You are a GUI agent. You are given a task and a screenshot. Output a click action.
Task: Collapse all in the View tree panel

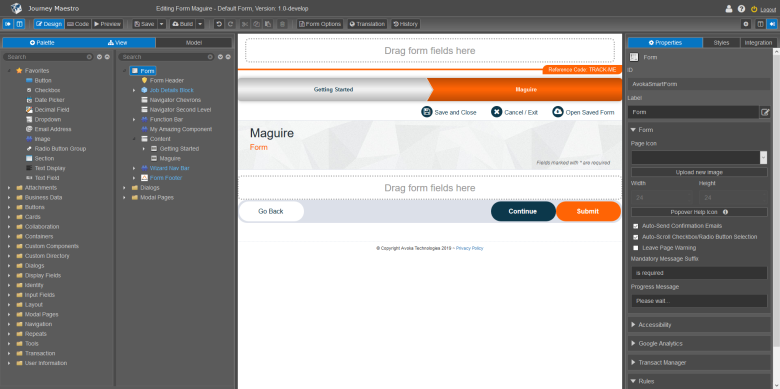click(228, 57)
